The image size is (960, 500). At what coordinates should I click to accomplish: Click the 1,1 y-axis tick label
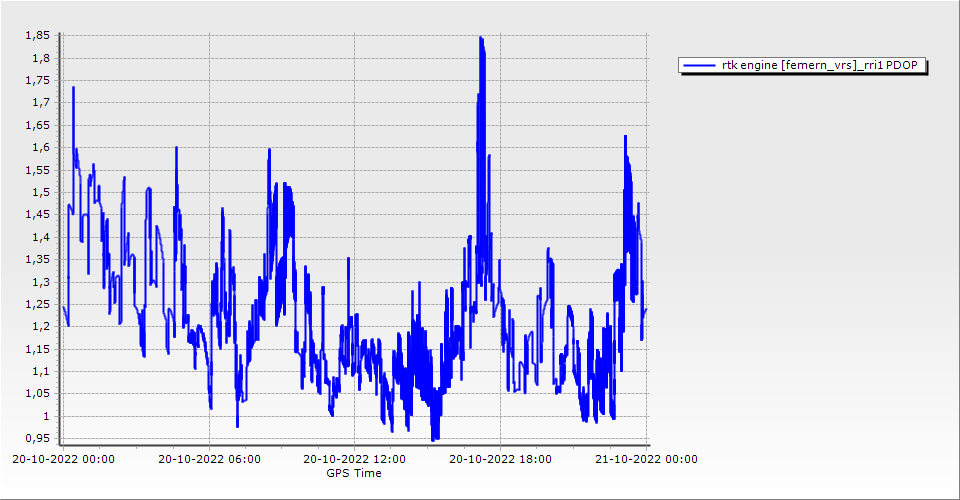[40, 371]
